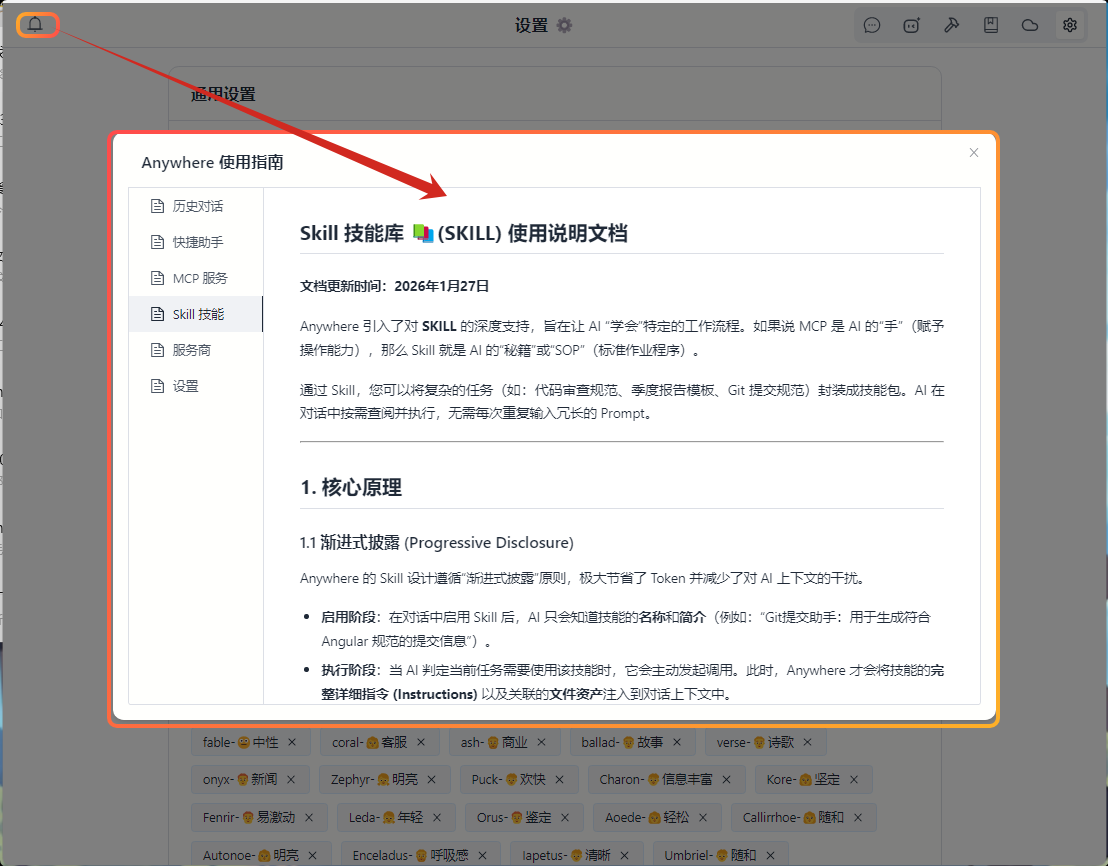Delete the coral-客服 voice tag
The image size is (1108, 866).
pyautogui.click(x=421, y=742)
